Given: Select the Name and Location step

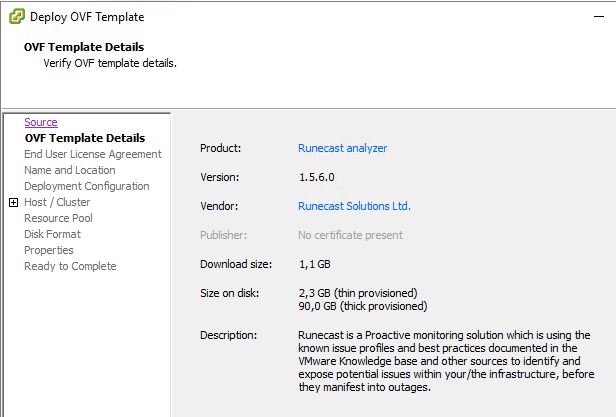Looking at the screenshot, I should [69, 170].
